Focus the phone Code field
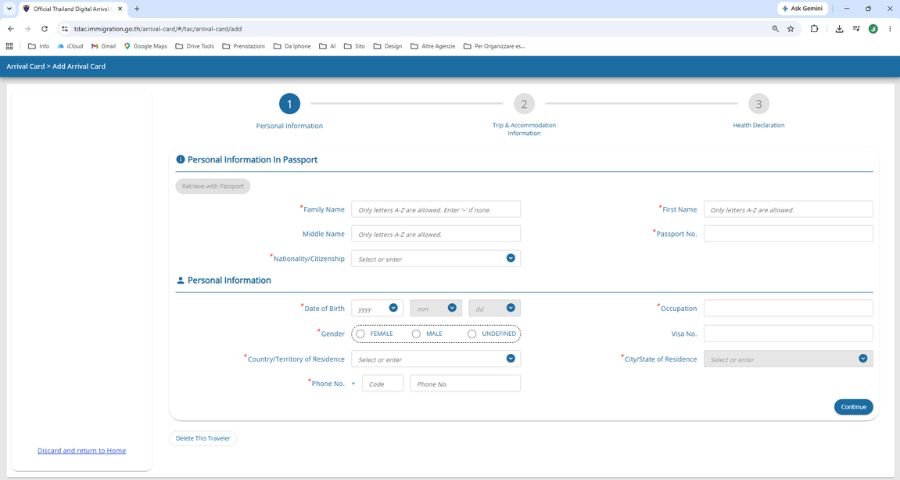This screenshot has height=480, width=900. pyautogui.click(x=383, y=384)
